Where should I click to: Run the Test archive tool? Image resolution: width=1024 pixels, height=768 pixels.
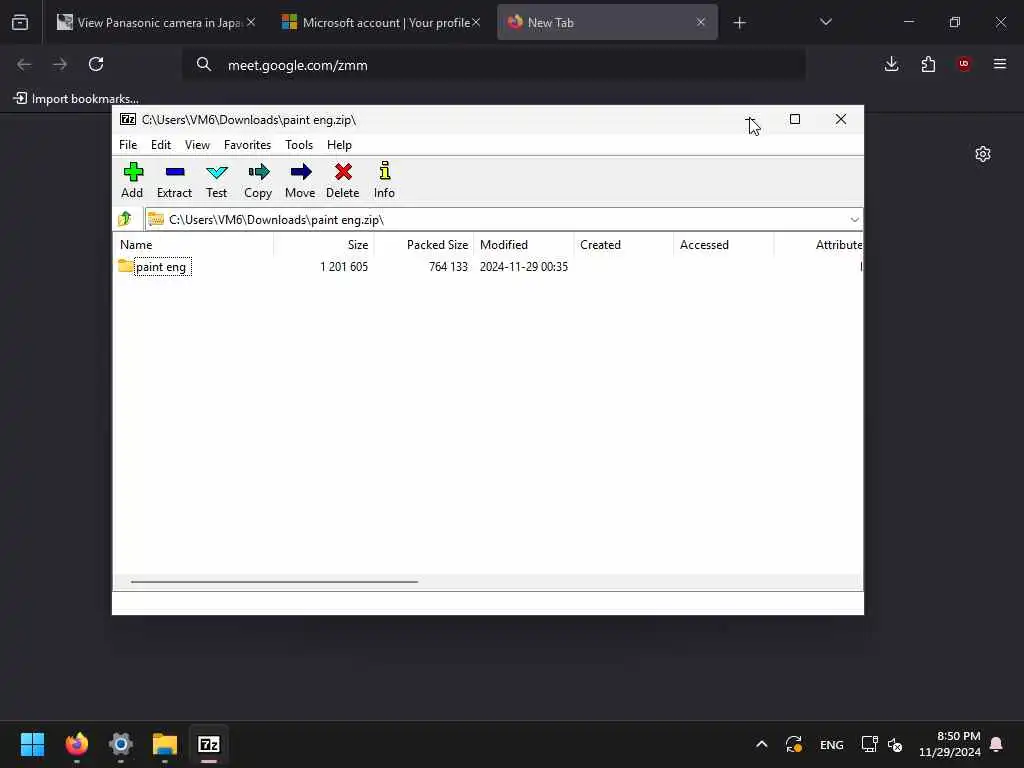click(x=216, y=180)
